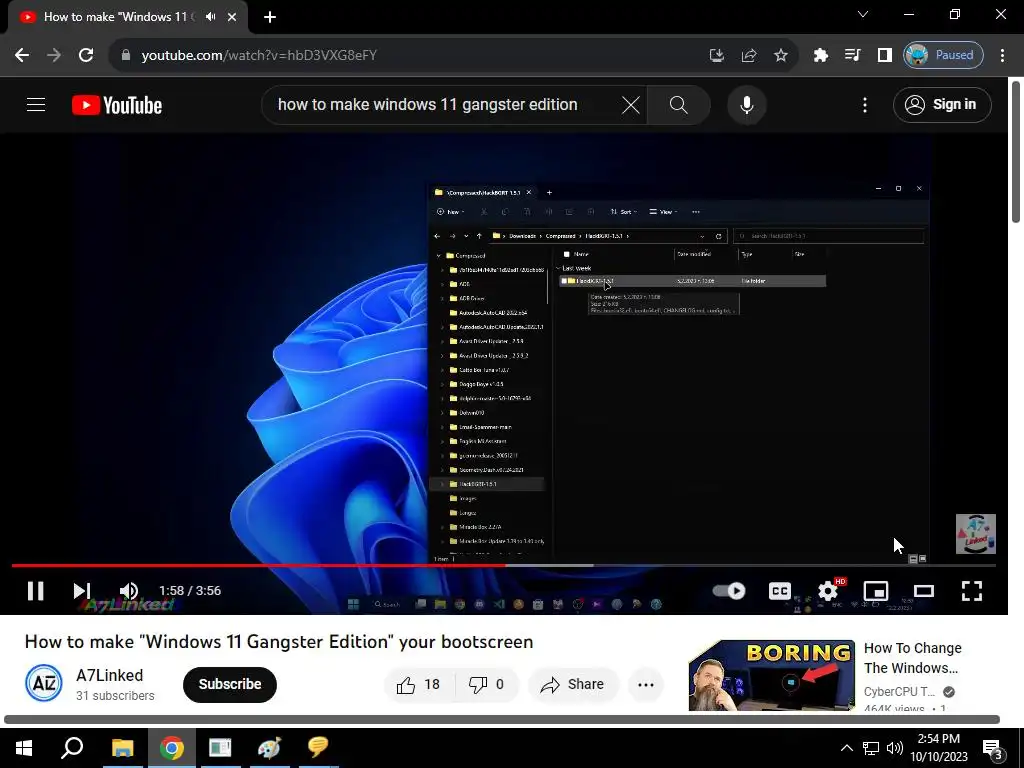Open the Paint taskbar icon
This screenshot has width=1024, height=768.
(269, 748)
